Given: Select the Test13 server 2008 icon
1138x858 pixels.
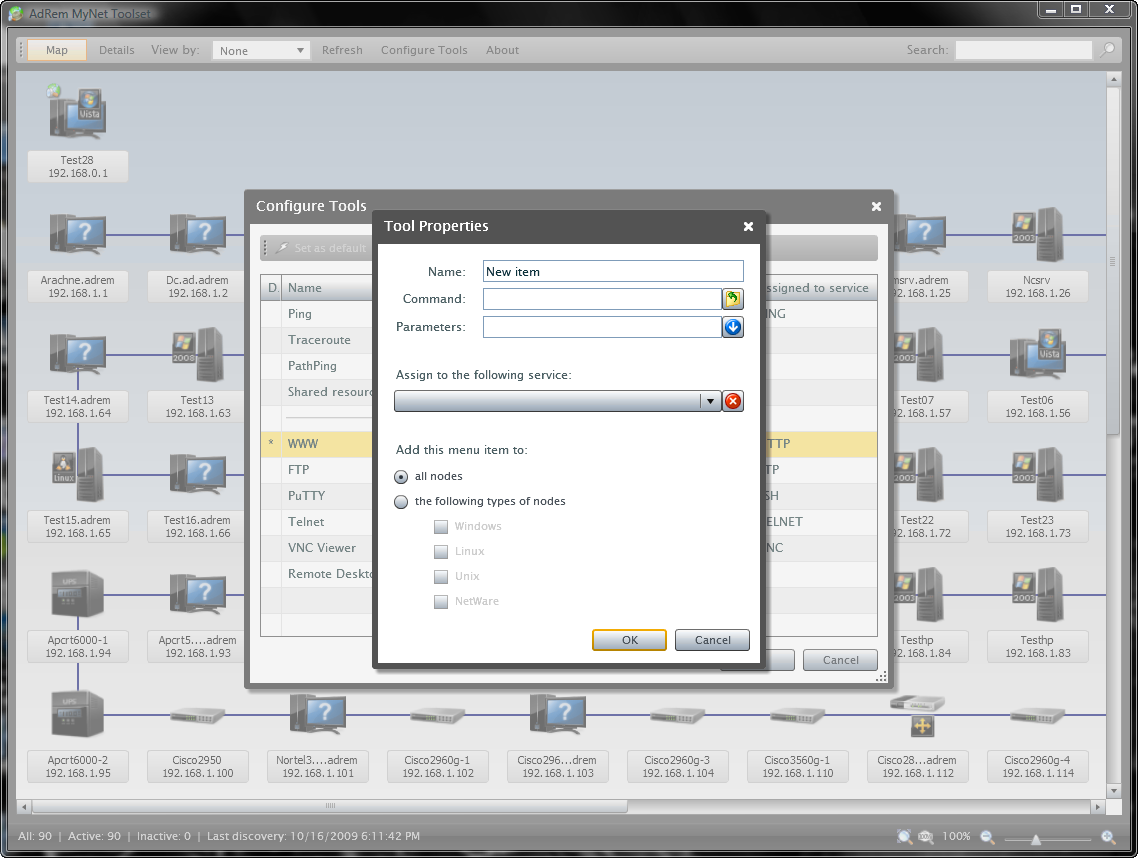Looking at the screenshot, I should (x=197, y=354).
